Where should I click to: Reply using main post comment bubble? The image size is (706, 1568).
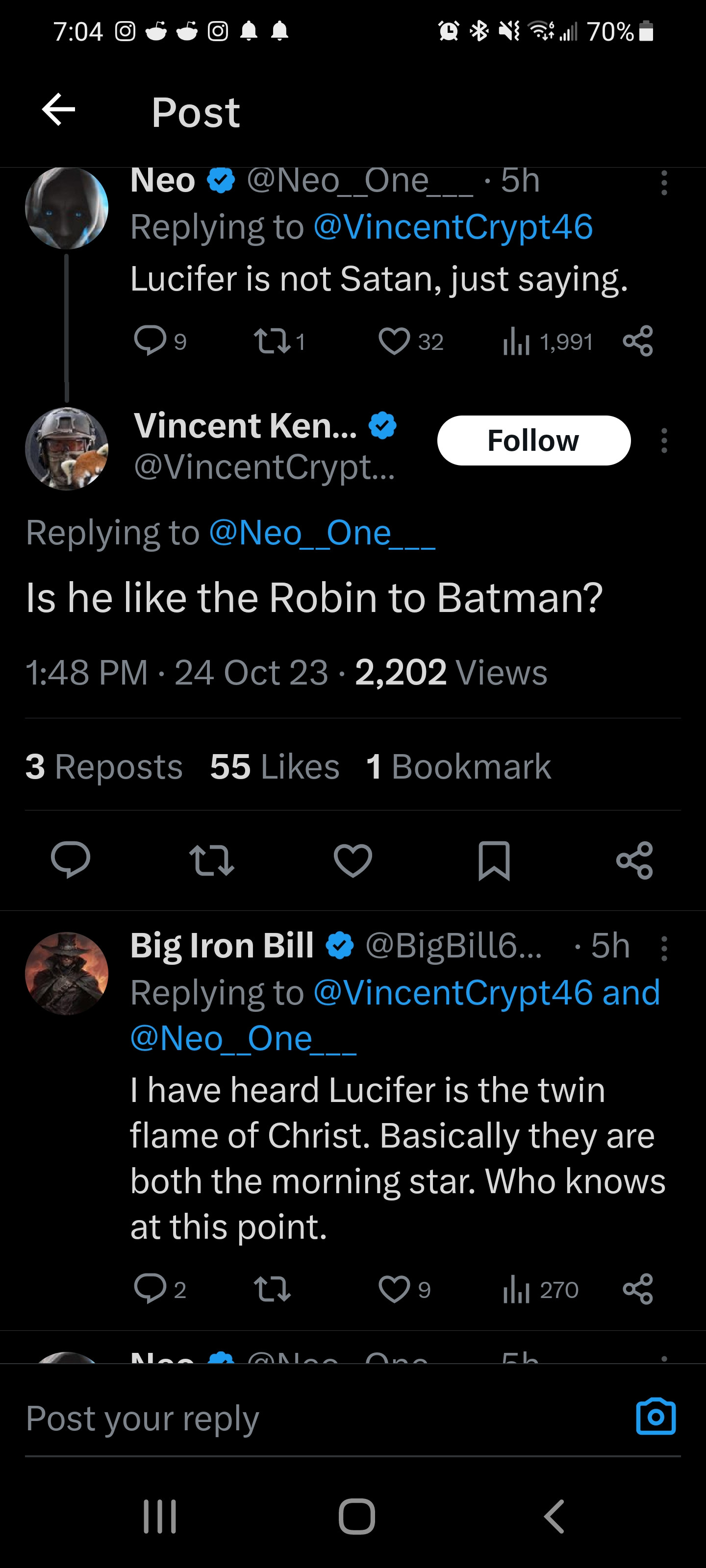click(x=71, y=860)
